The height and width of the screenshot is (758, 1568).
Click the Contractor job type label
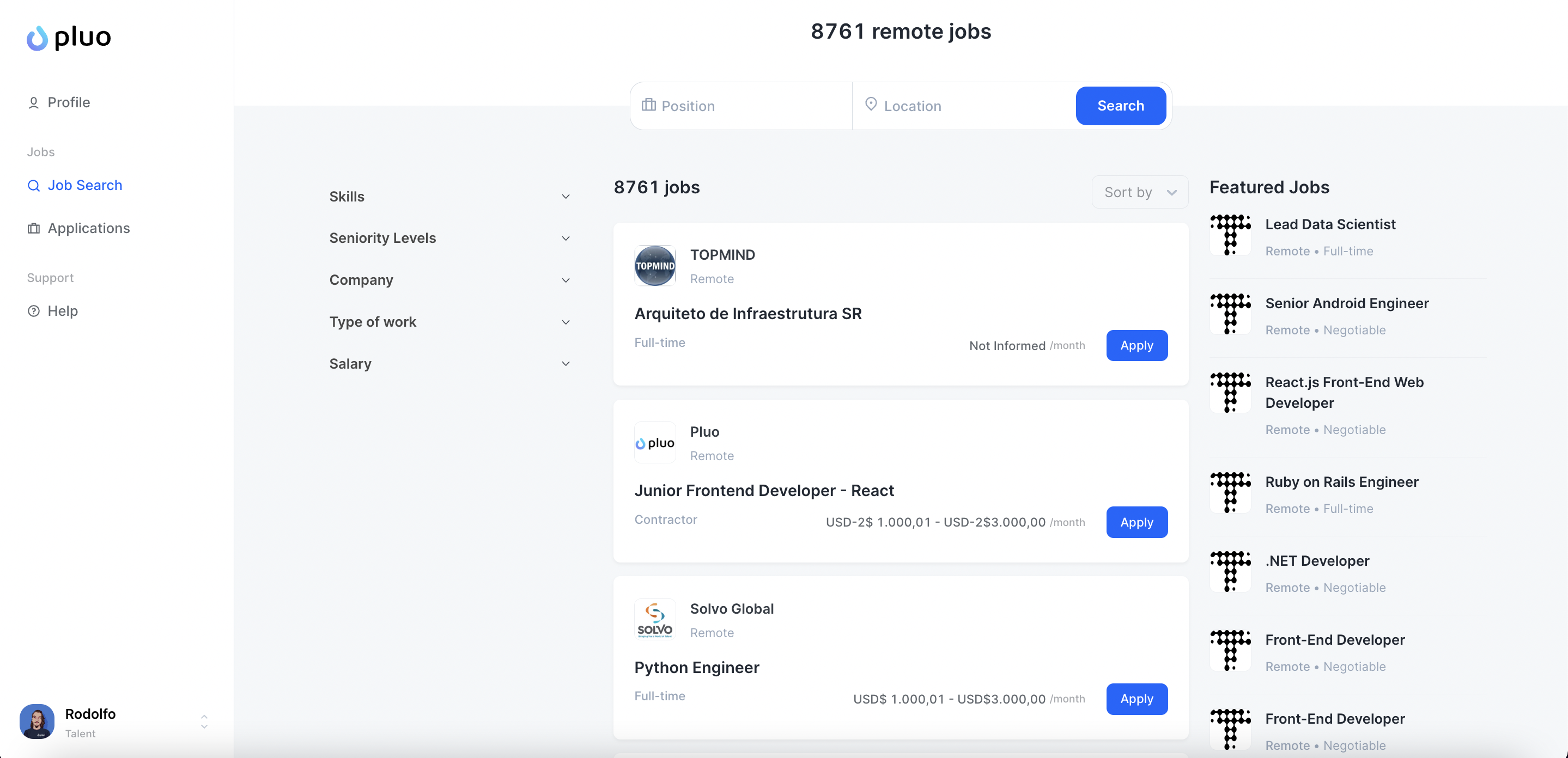coord(665,519)
